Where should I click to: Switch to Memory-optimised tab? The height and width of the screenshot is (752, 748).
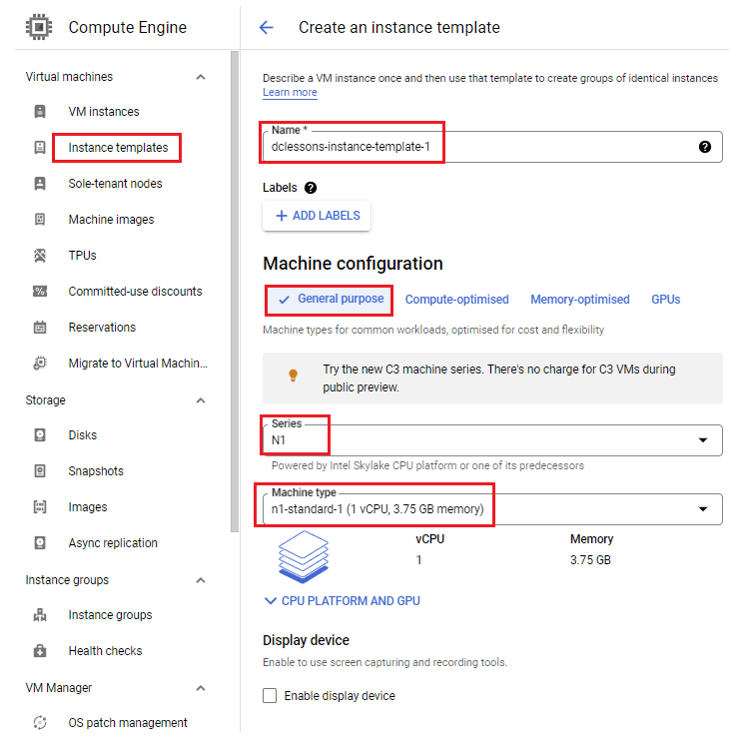[x=580, y=300]
